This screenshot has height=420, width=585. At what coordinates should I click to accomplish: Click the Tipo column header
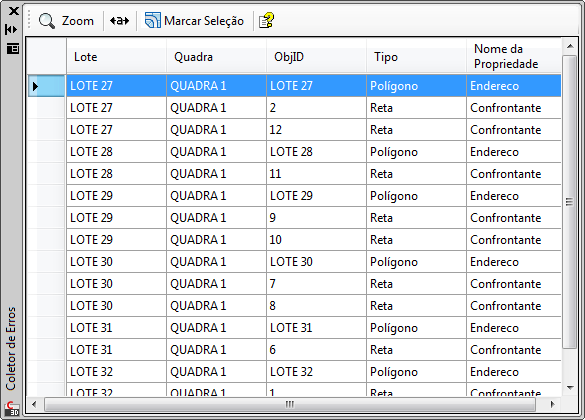416,57
